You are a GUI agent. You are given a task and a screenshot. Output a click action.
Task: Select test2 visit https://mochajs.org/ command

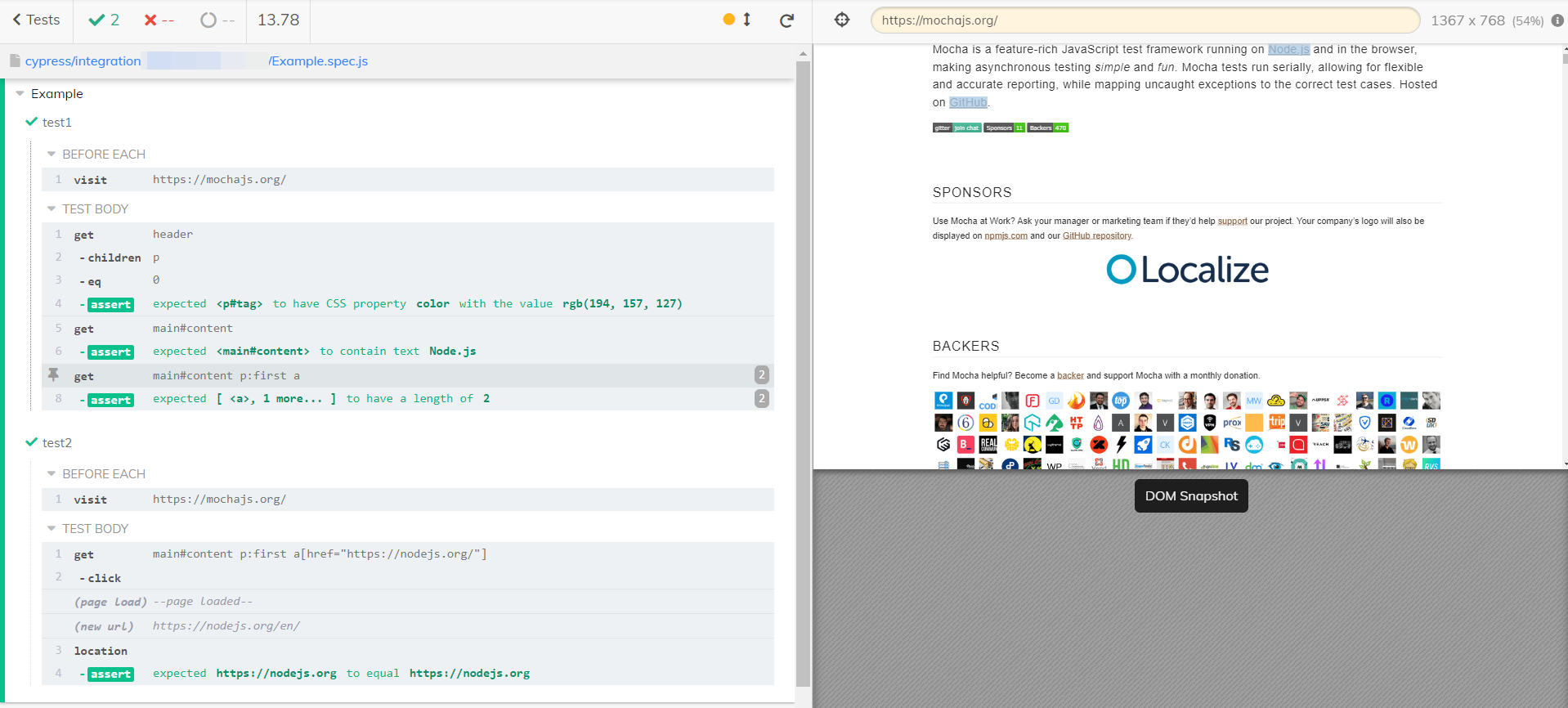[408, 500]
